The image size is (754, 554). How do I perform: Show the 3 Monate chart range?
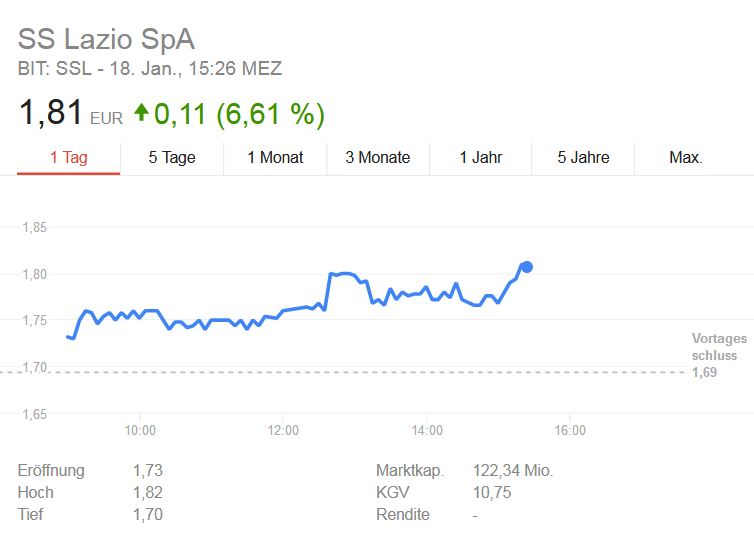(x=378, y=157)
